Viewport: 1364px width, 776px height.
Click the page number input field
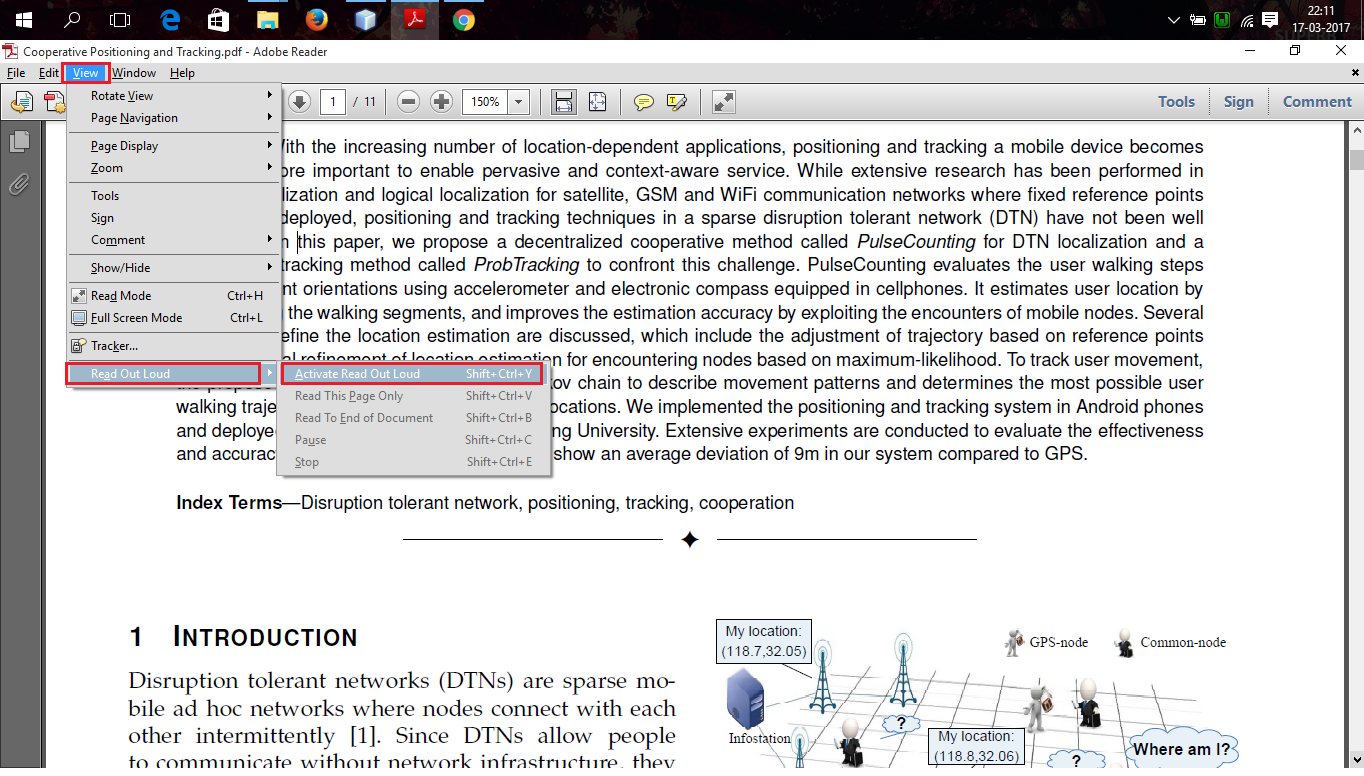332,101
